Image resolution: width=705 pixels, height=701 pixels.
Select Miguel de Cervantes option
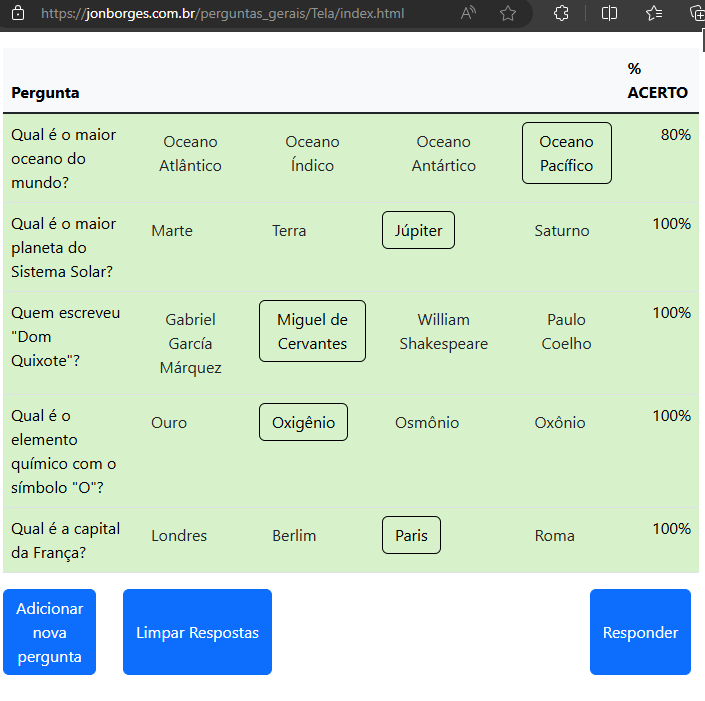[312, 332]
